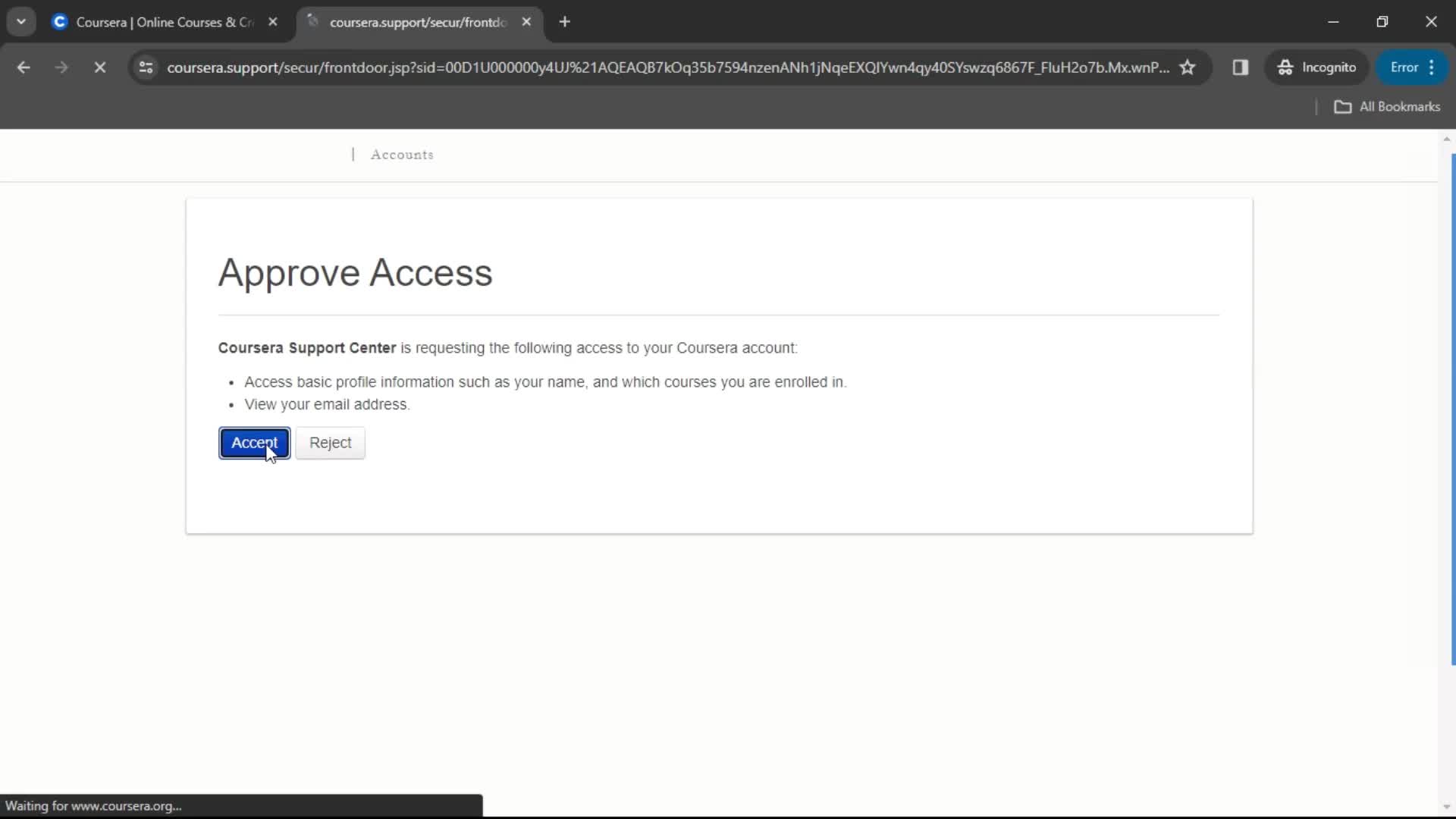
Task: Close the coursera.support tab
Action: tap(526, 22)
